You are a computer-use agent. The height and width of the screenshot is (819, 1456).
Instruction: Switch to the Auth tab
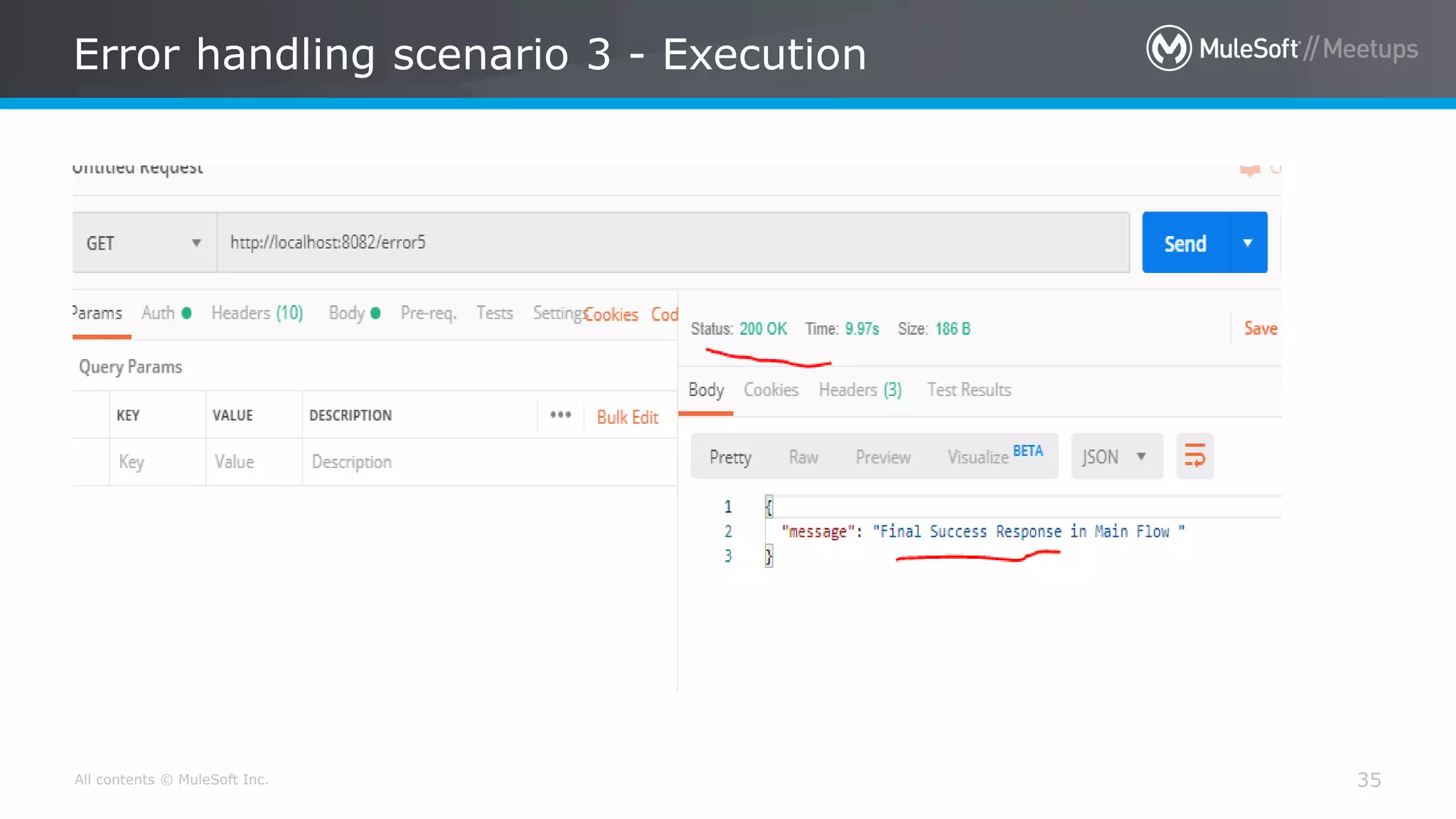(166, 313)
